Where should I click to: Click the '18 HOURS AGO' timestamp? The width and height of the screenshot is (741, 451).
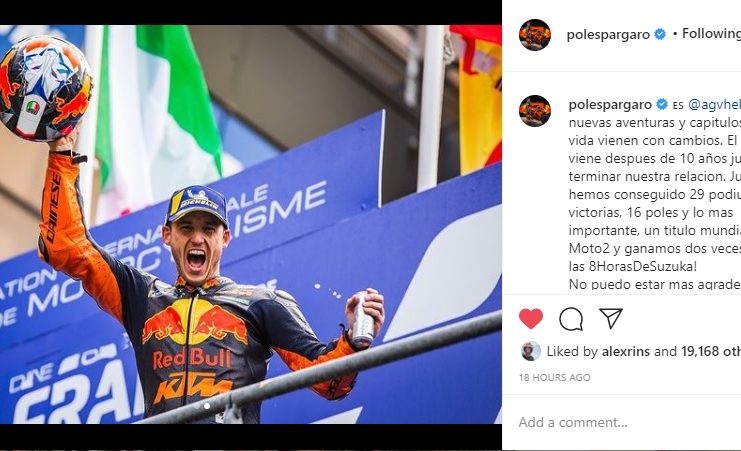click(x=554, y=378)
